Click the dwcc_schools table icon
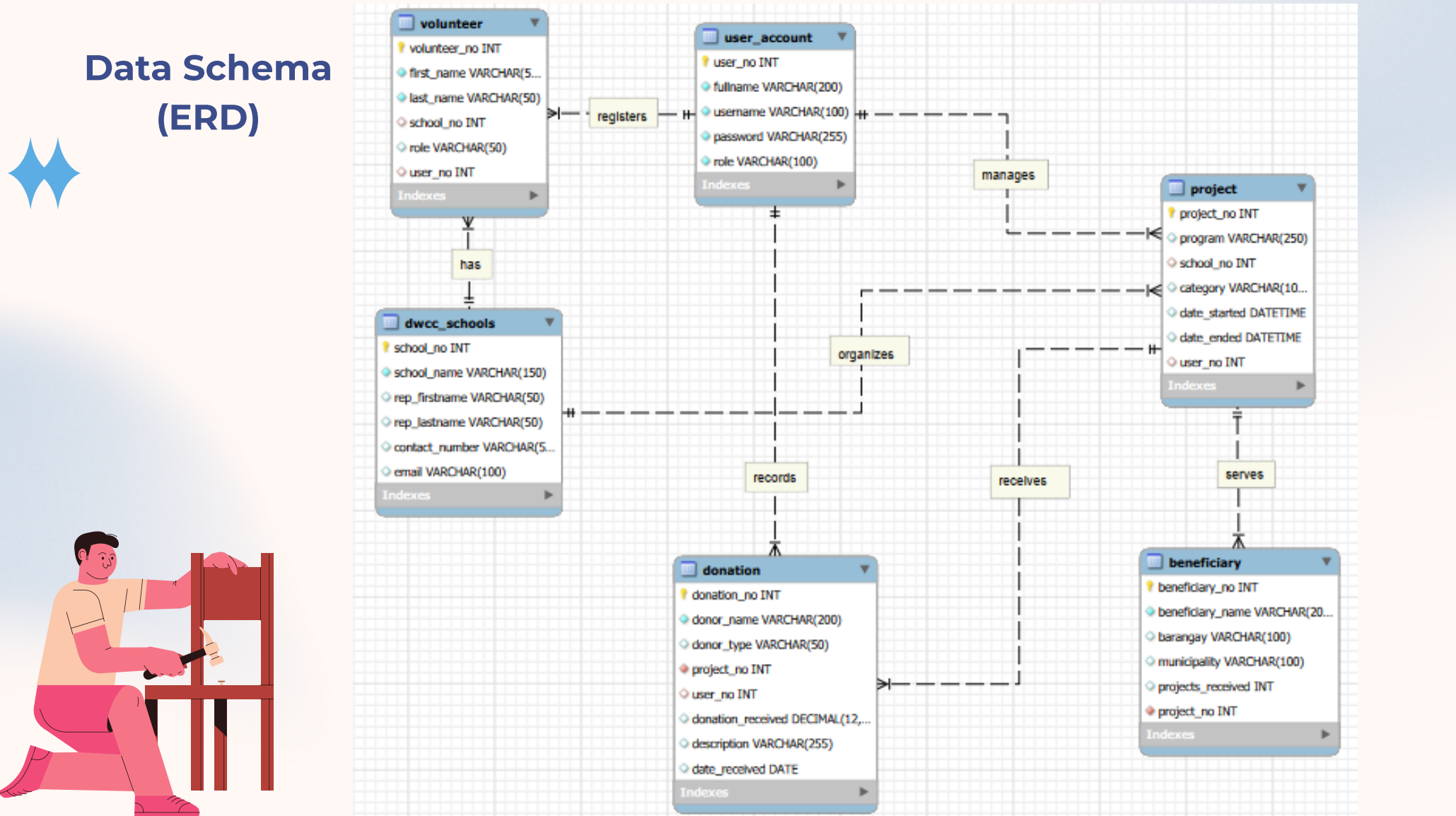This screenshot has height=816, width=1456. pyautogui.click(x=390, y=322)
